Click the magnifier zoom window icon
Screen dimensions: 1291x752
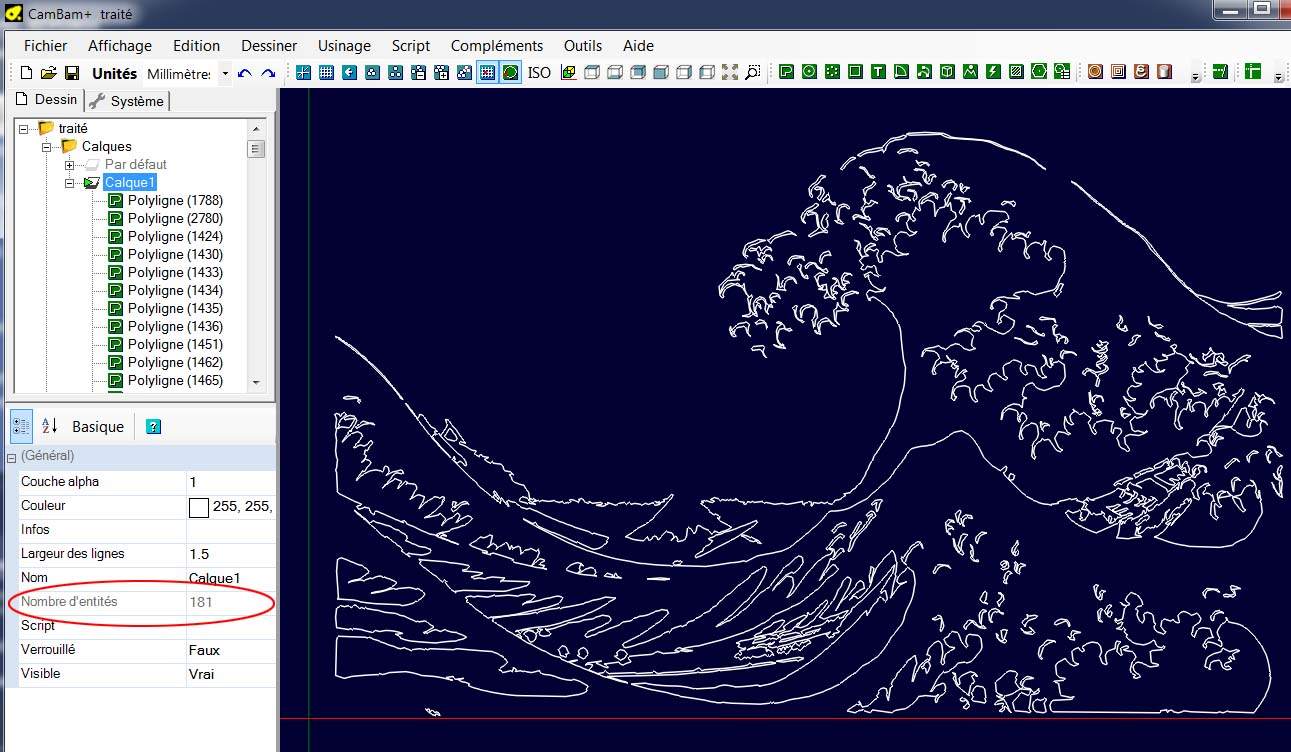click(752, 72)
